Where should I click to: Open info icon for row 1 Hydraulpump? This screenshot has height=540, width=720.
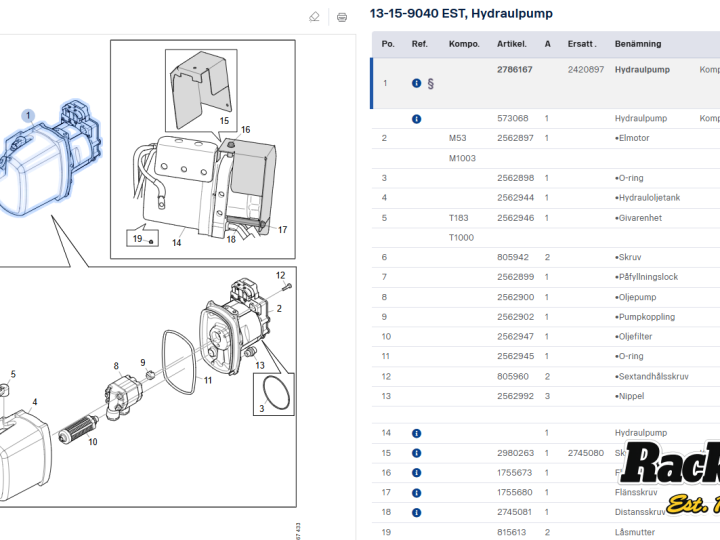[x=416, y=83]
